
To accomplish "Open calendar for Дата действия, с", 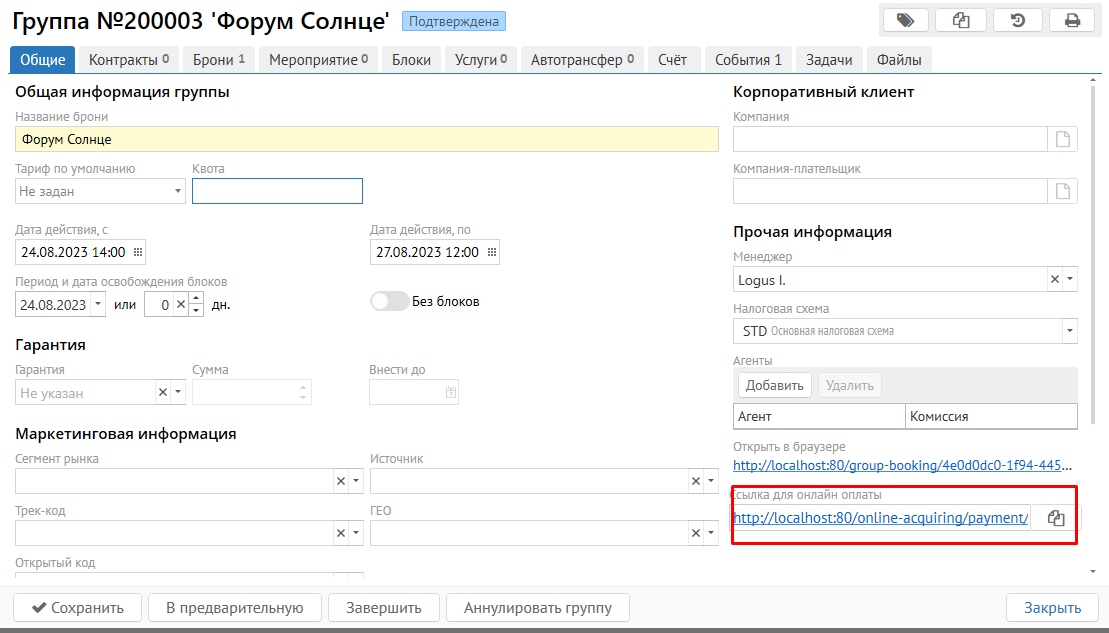I will (138, 252).
